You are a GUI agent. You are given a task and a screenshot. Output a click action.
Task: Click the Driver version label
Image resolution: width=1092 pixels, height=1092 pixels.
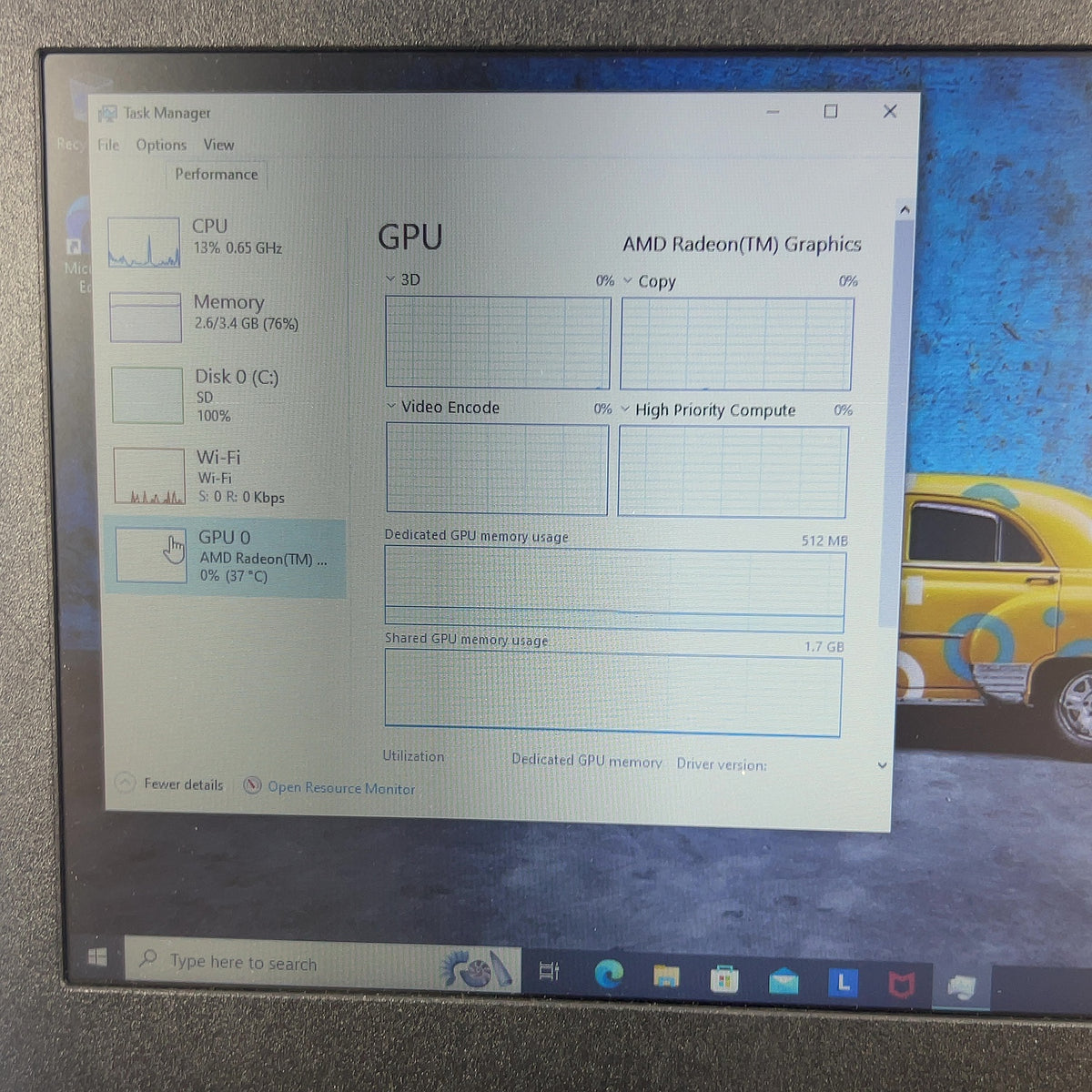tap(722, 764)
